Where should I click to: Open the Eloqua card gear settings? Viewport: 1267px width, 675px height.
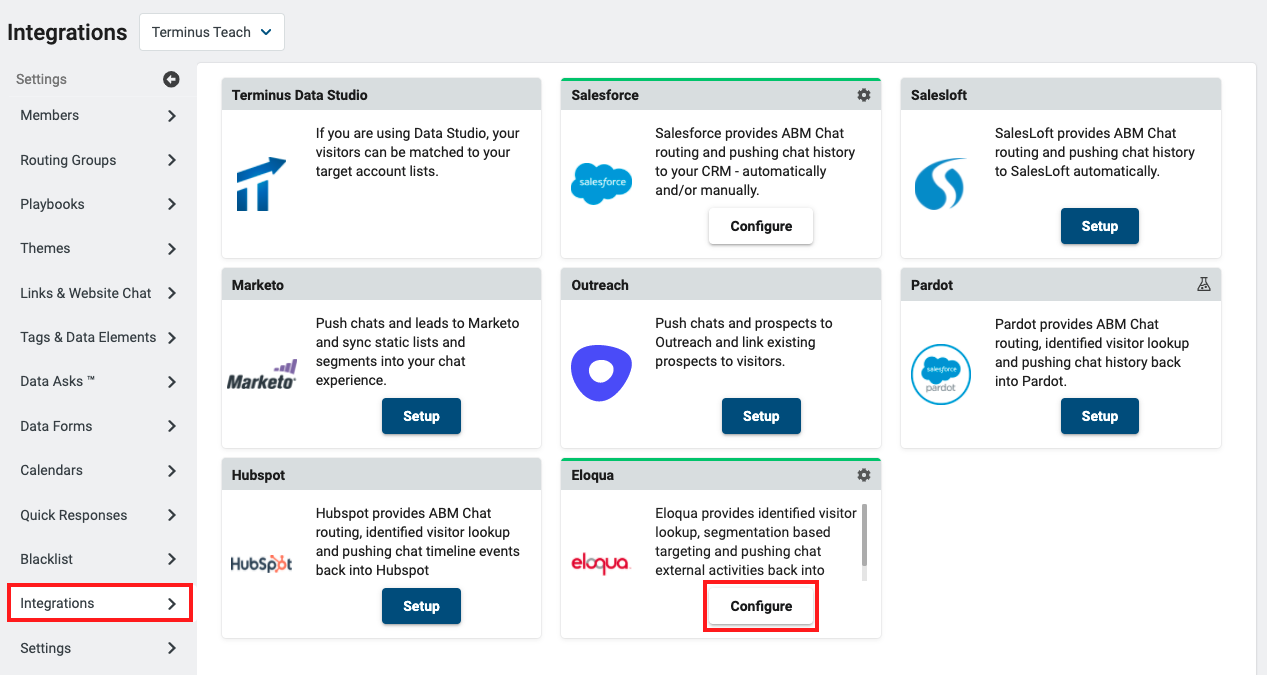[x=864, y=475]
